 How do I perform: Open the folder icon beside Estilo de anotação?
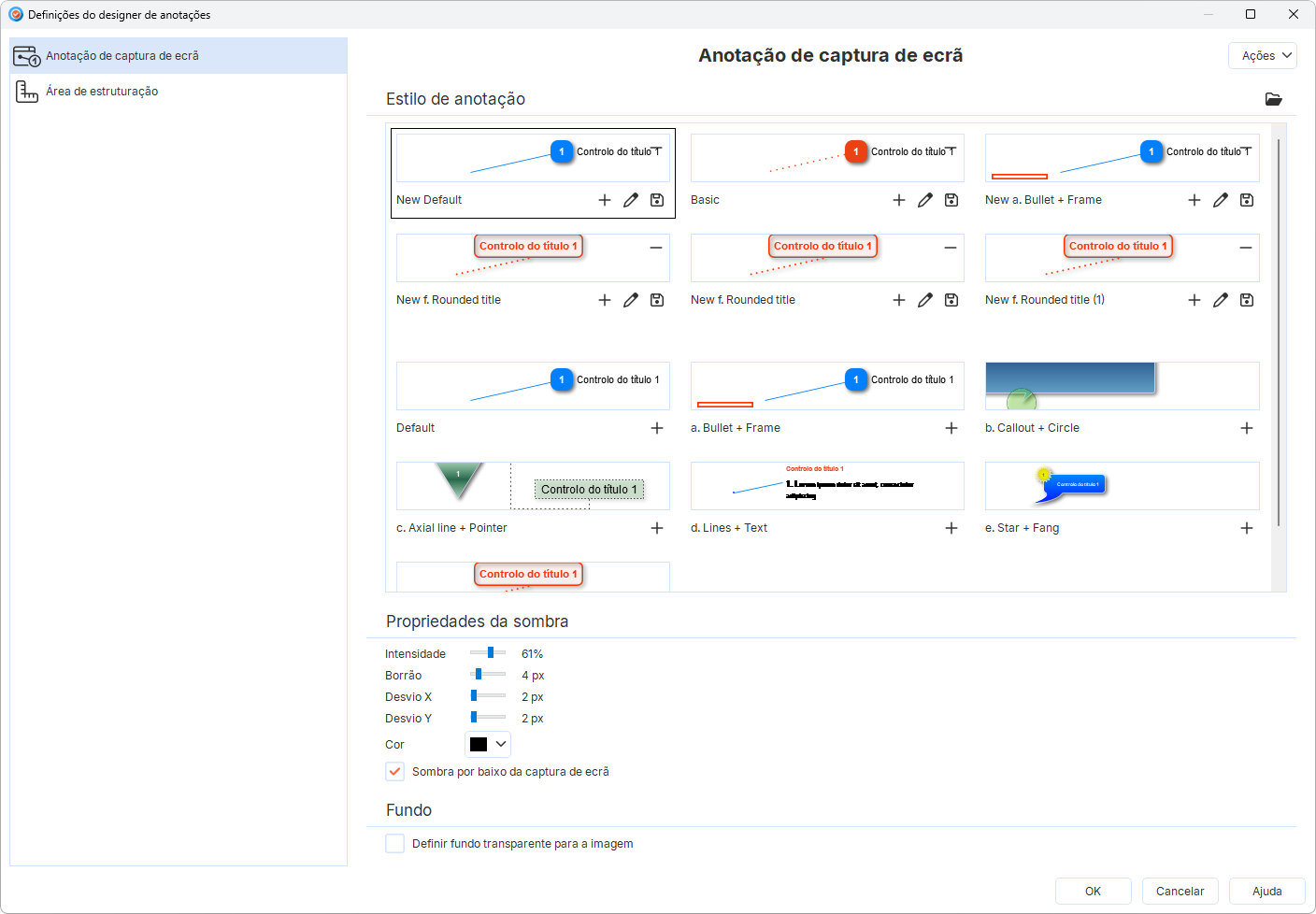pyautogui.click(x=1273, y=99)
